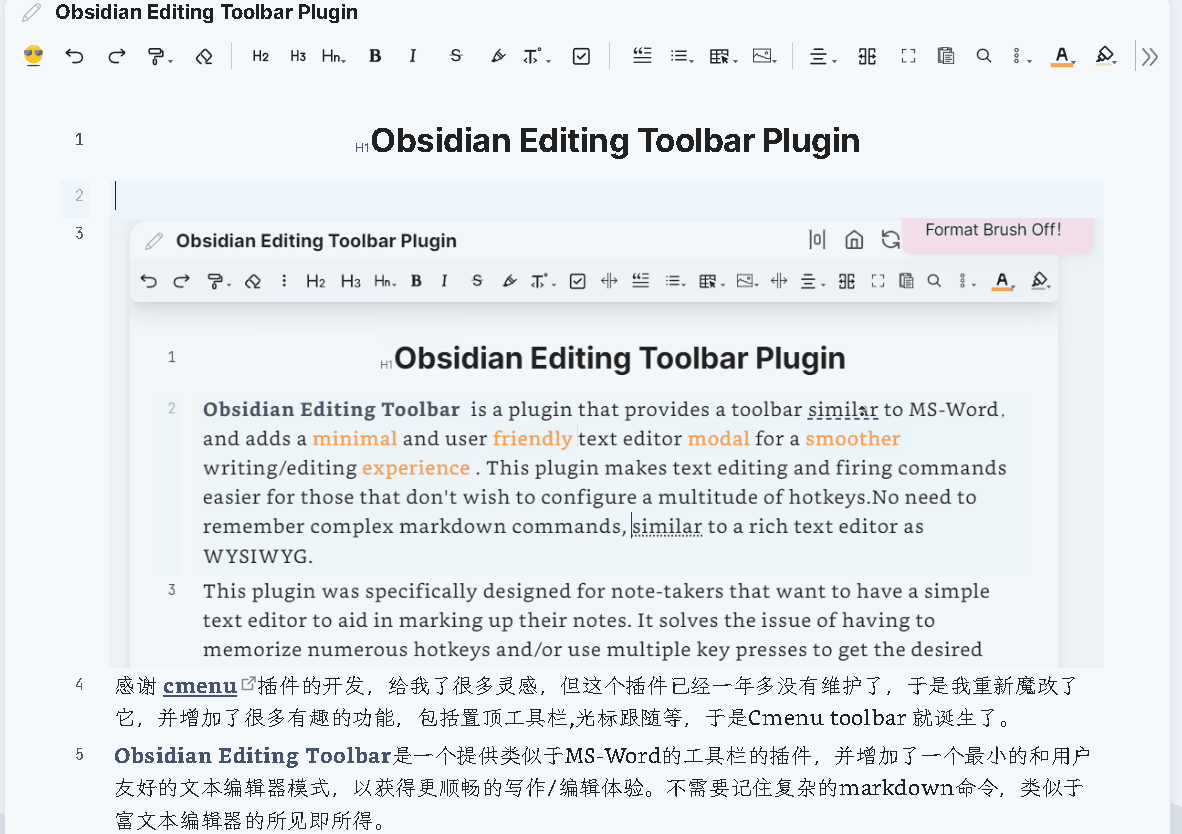The height and width of the screenshot is (834, 1182).
Task: Click embedded pencil icon beside inner title
Action: (154, 241)
